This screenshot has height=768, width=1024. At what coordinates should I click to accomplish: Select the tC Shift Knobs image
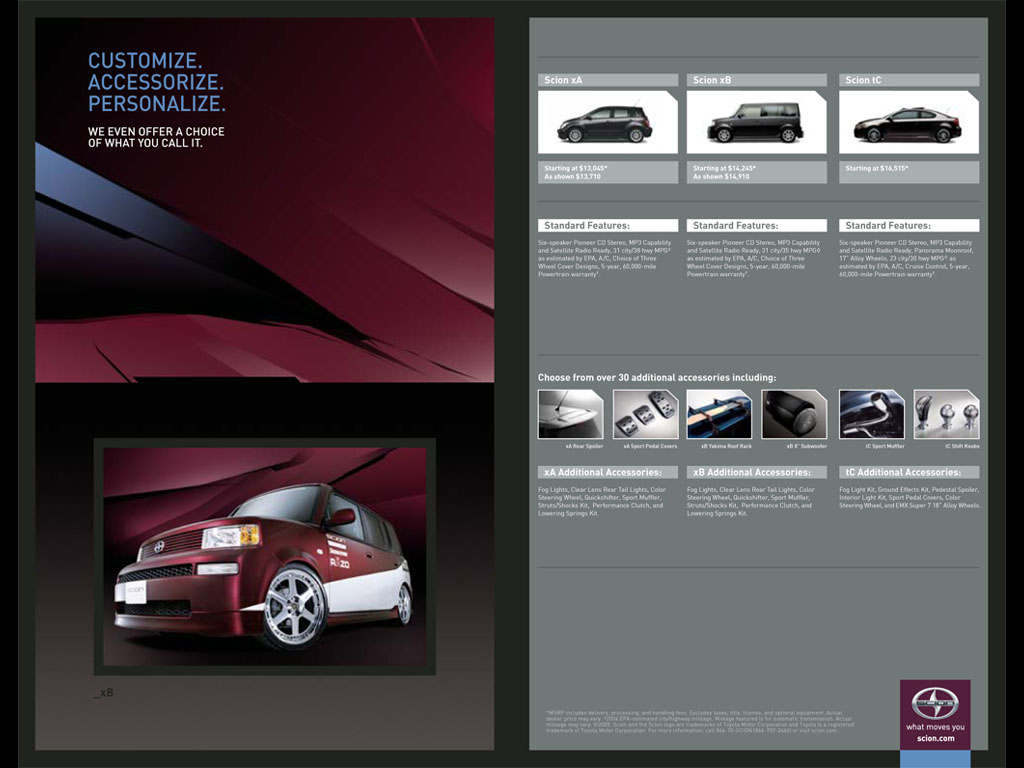946,414
